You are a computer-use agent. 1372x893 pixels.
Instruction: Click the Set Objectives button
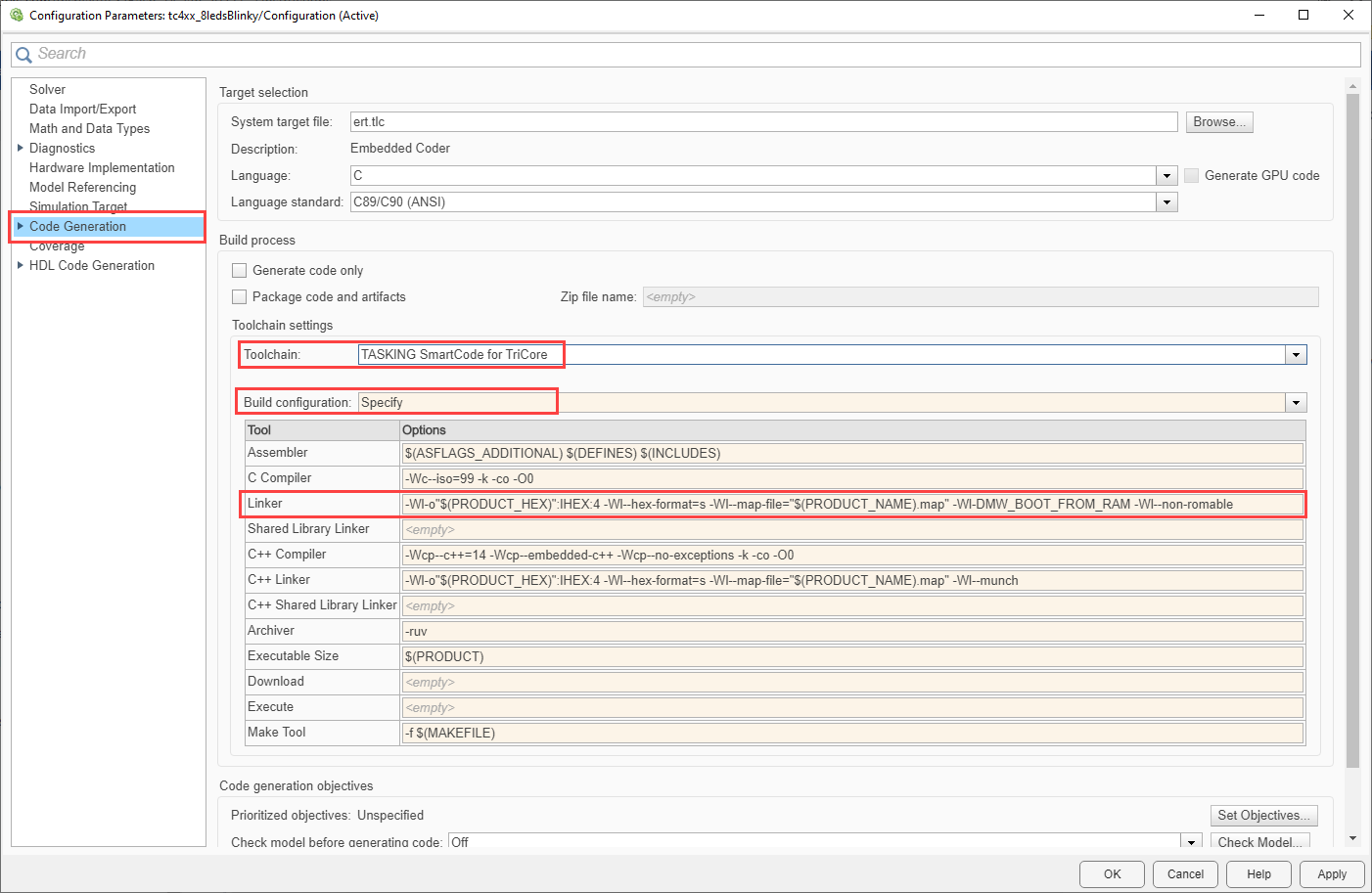1263,815
